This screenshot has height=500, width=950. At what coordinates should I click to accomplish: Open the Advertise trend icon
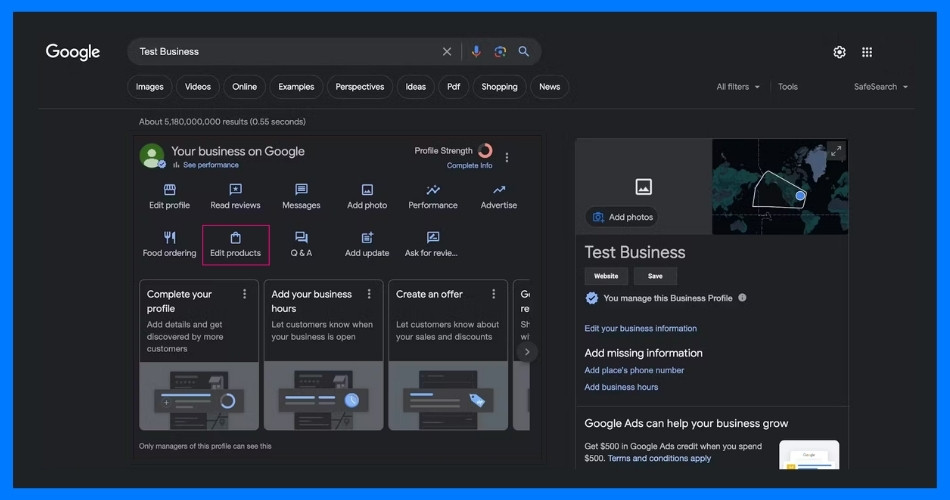click(499, 190)
